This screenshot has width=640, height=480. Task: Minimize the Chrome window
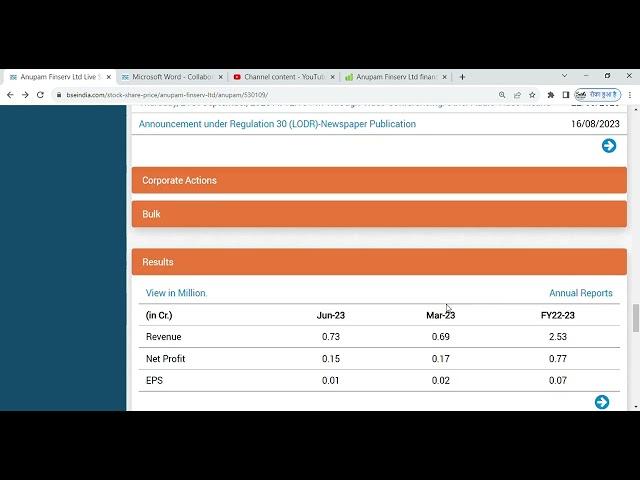(x=586, y=76)
